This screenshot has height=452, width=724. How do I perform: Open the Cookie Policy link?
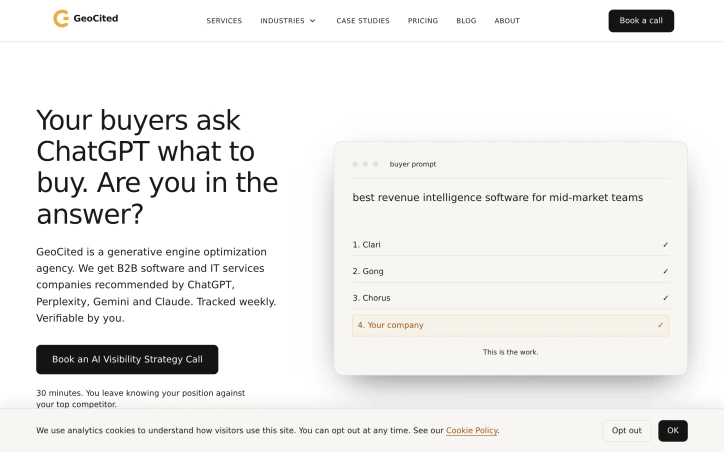pyautogui.click(x=471, y=430)
